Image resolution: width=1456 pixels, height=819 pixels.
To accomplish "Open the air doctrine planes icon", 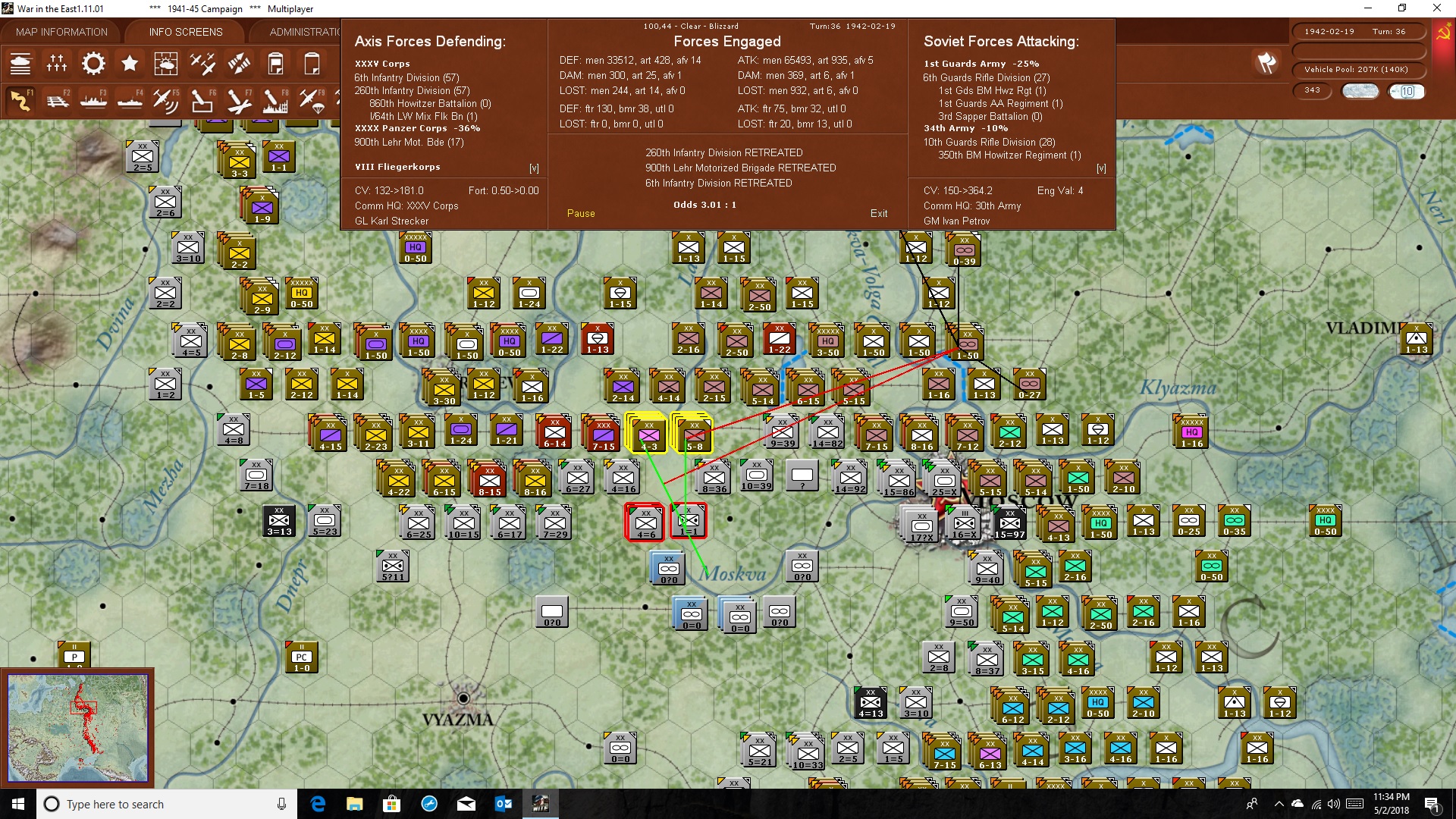I will point(202,64).
